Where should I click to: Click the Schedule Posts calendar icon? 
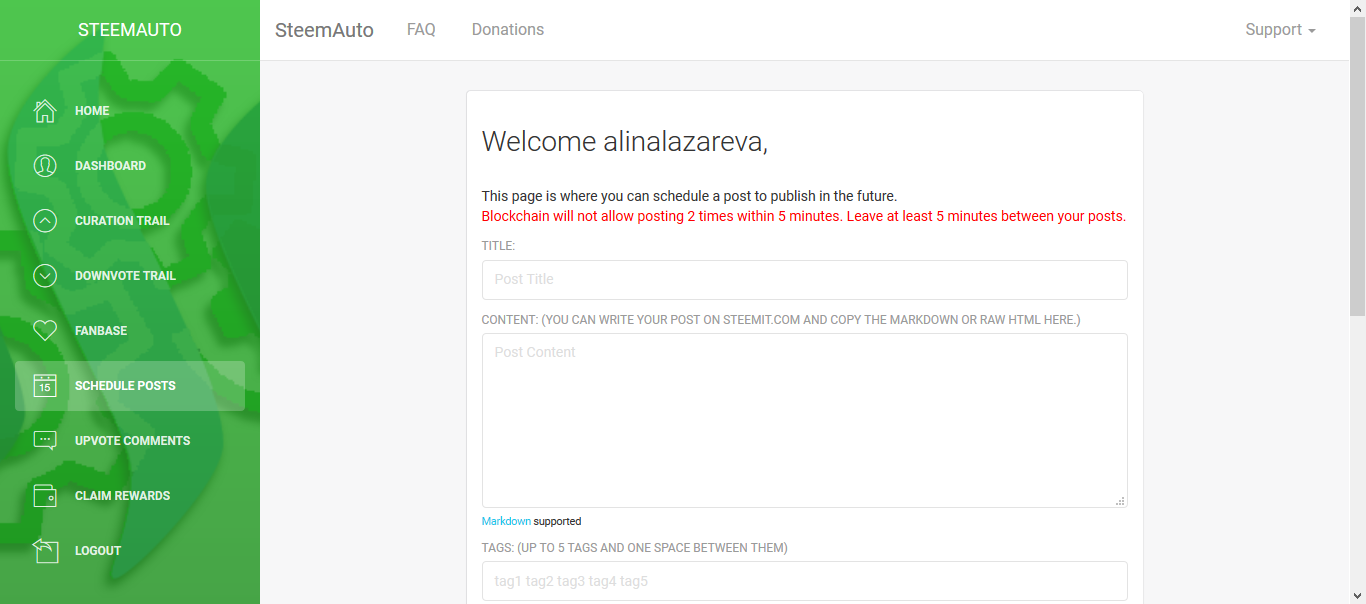coord(45,386)
